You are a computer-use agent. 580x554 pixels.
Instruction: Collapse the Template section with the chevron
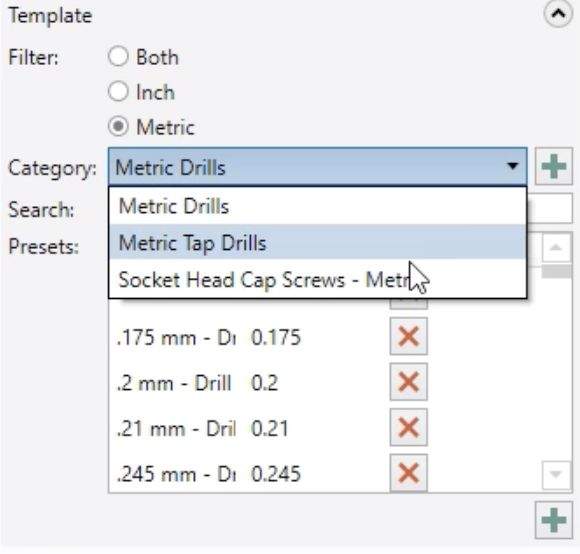(558, 14)
